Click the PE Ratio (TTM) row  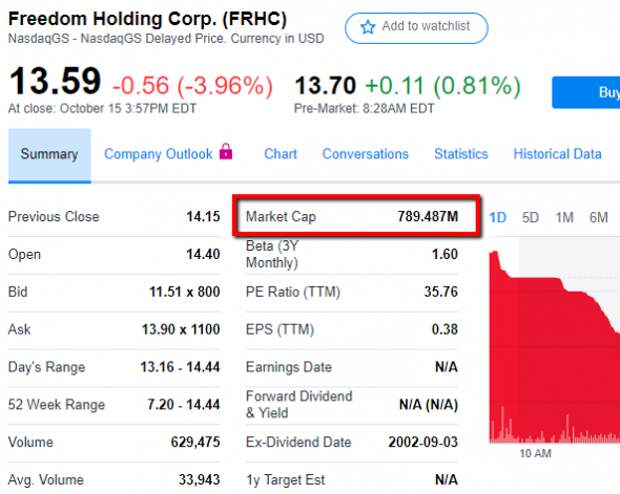352,292
